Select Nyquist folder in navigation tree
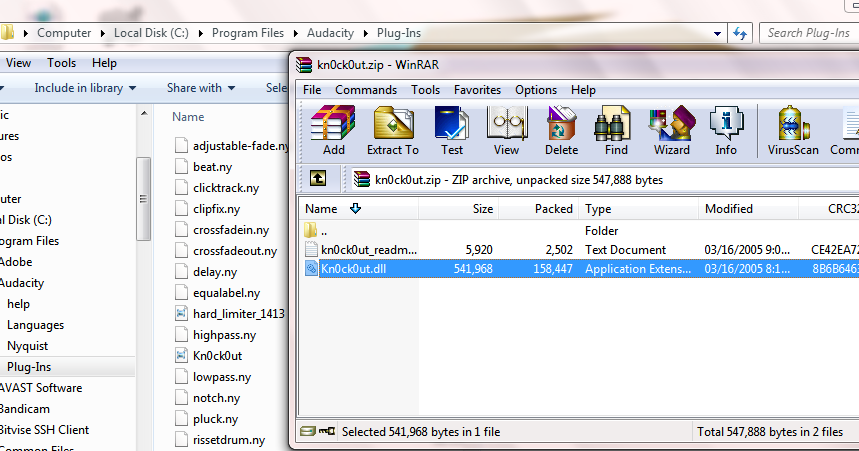This screenshot has width=859, height=451. (x=27, y=346)
